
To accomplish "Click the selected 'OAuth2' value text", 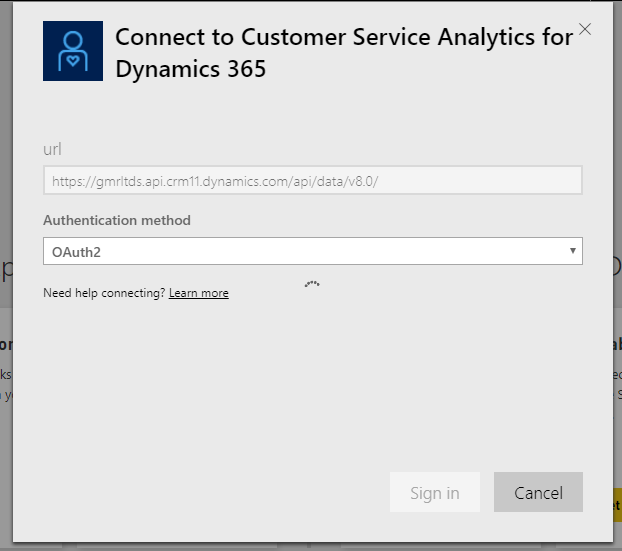I will tap(76, 252).
